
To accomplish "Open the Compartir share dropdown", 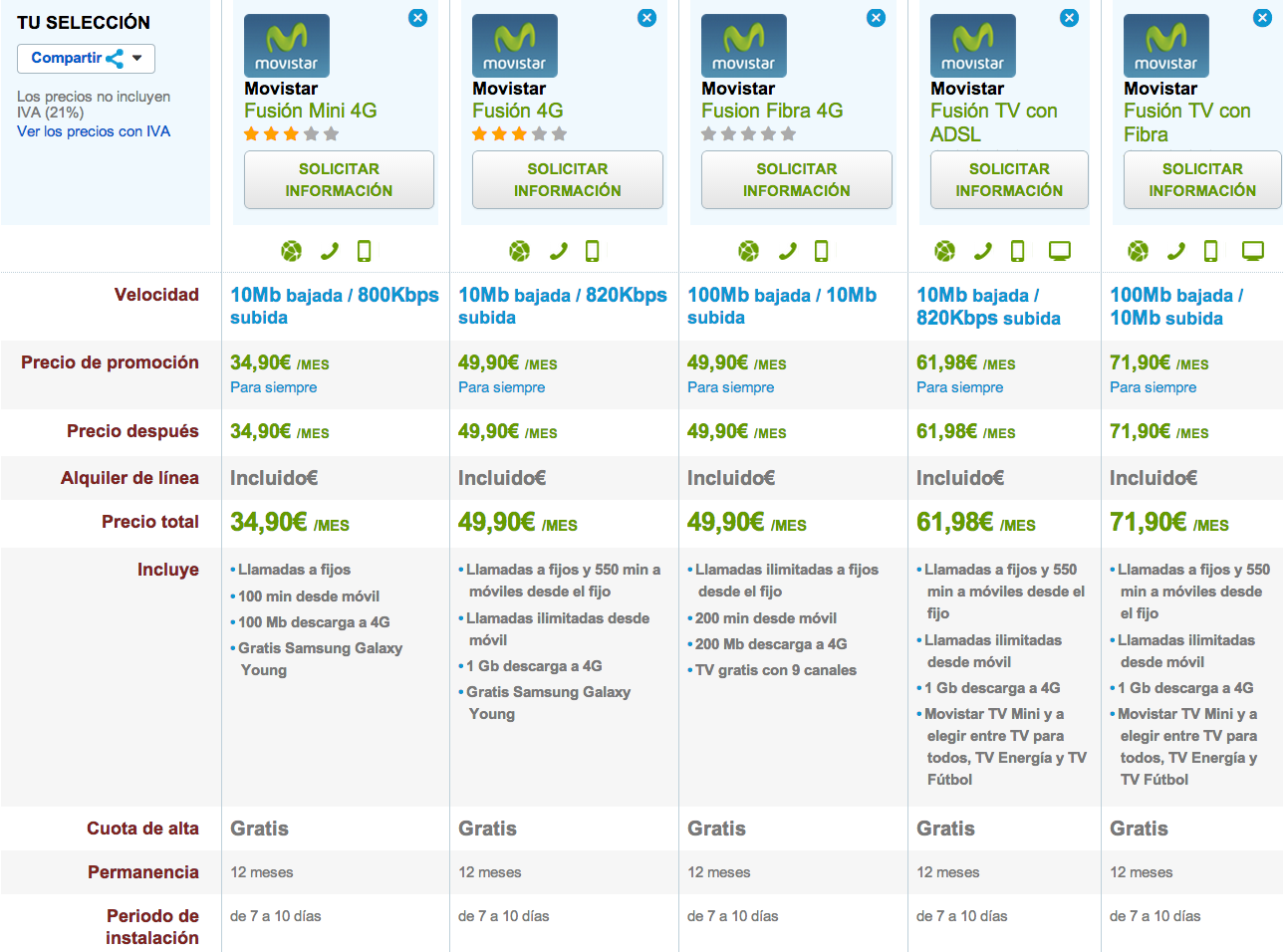I will coord(86,59).
